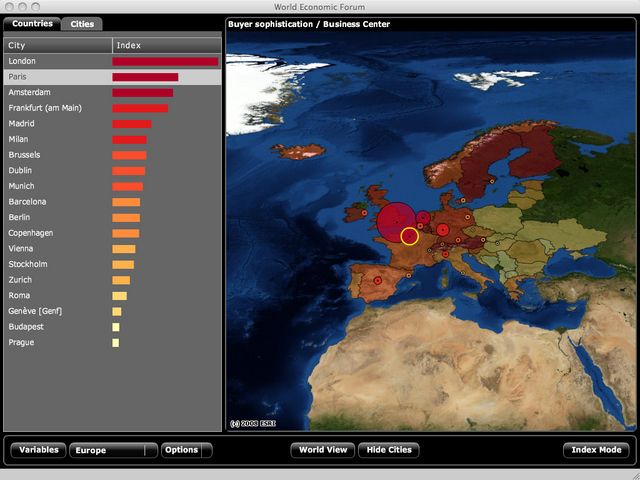This screenshot has width=640, height=480.
Task: Select the Vienna row
Action: tap(113, 249)
